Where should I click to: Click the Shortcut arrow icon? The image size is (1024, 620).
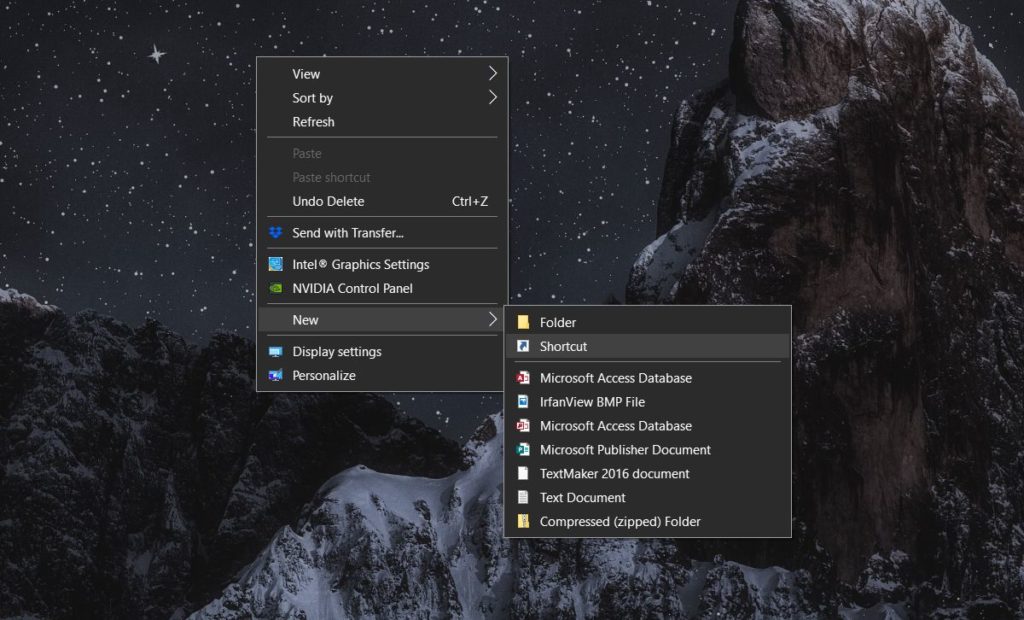click(x=522, y=346)
